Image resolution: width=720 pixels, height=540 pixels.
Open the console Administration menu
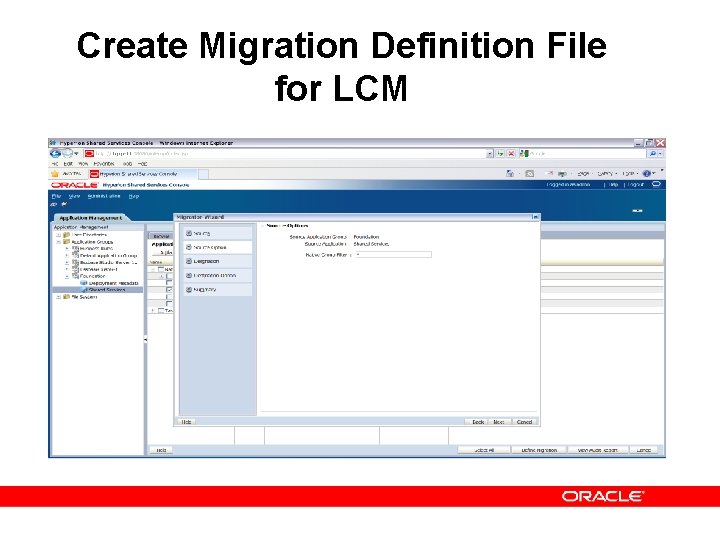click(x=104, y=196)
